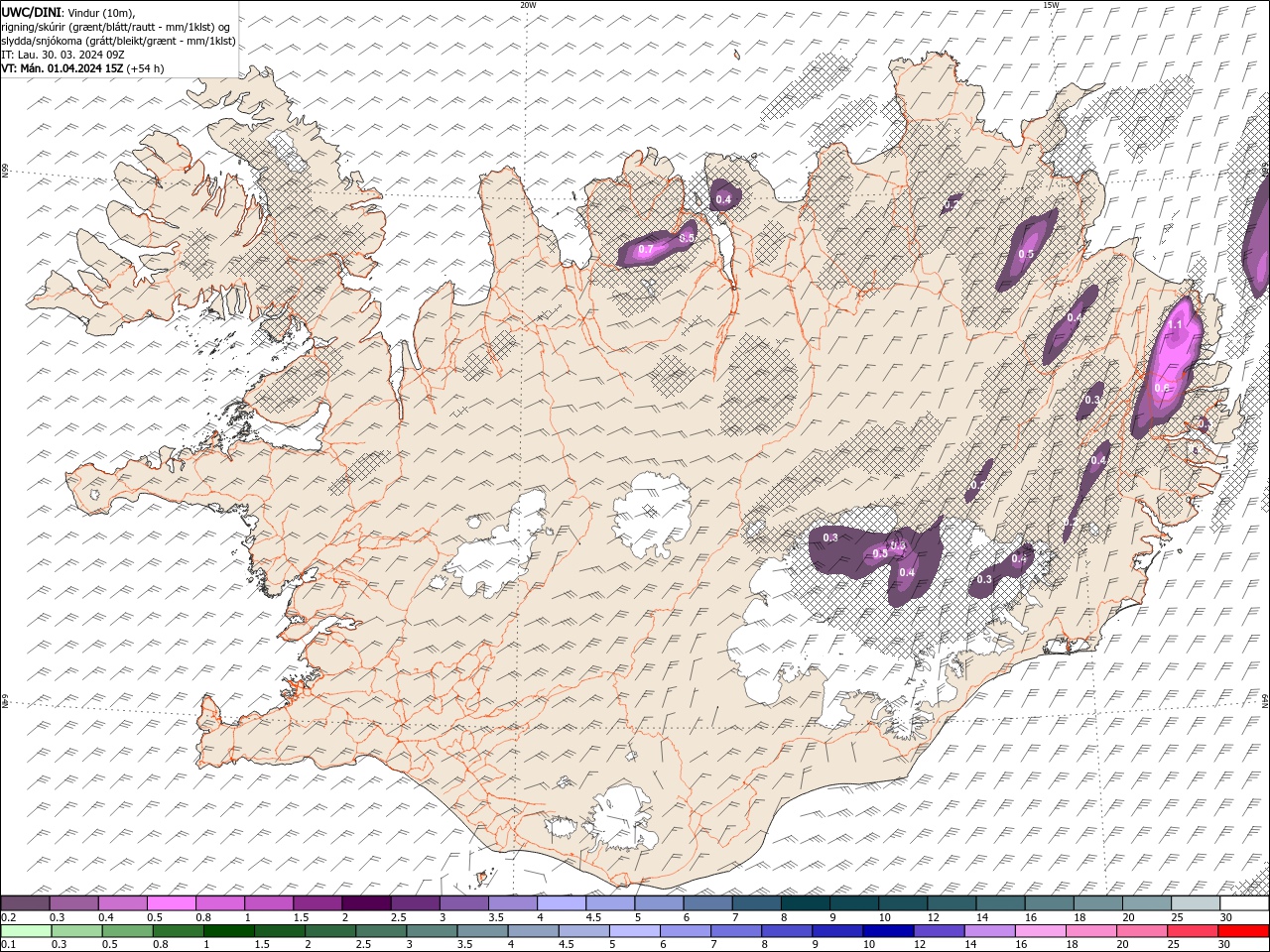Click the '4.5' label under the bottom legend row
Screen dimensions: 1270x952
[x=566, y=944]
